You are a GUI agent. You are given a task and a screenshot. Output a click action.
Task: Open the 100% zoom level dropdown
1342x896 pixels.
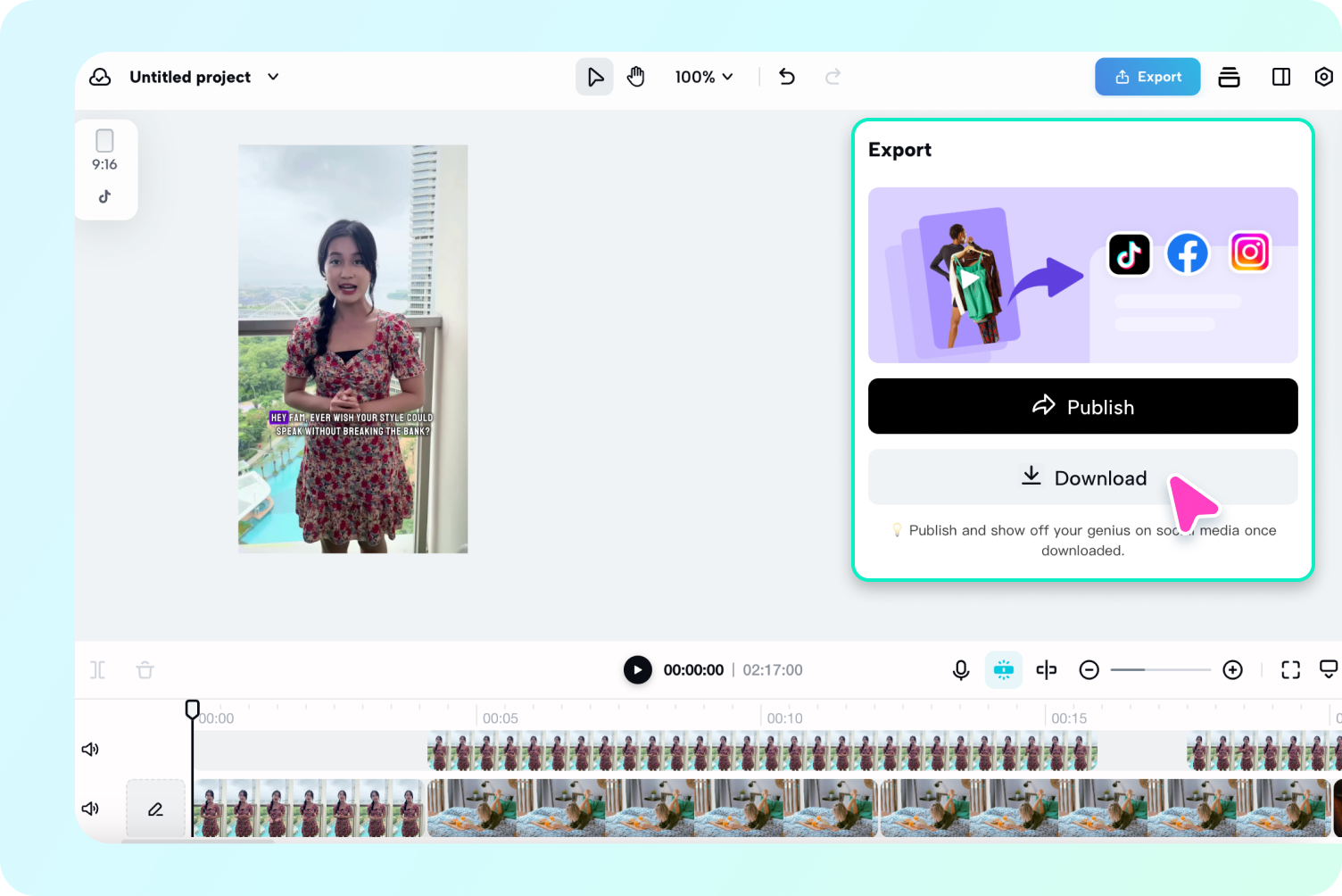pos(703,77)
